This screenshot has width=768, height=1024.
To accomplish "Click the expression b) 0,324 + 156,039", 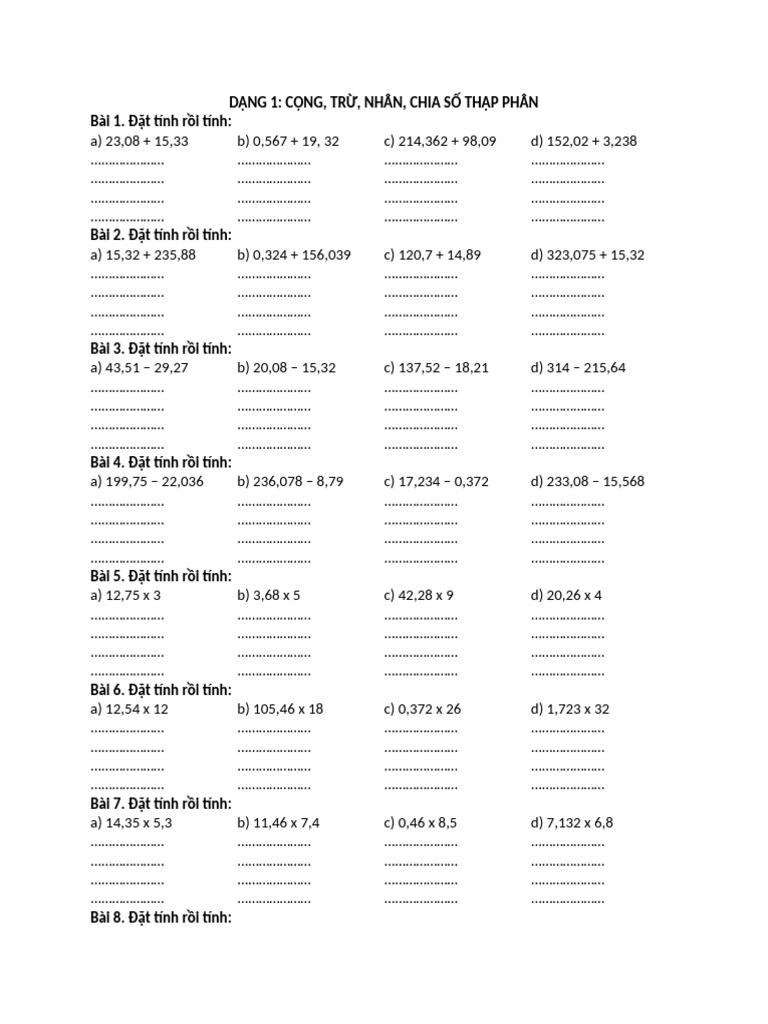I will [x=294, y=255].
